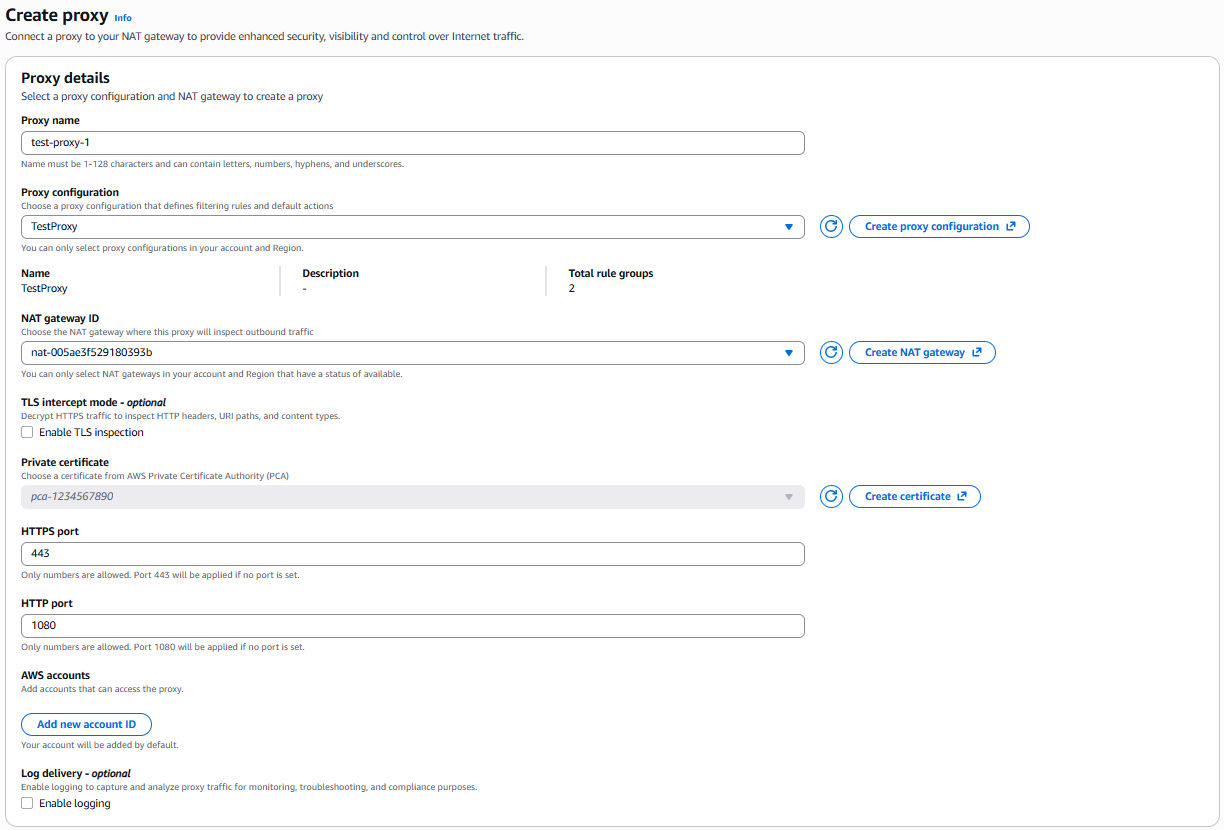Enable TLS inspection checkbox
This screenshot has height=830, width=1224.
(x=27, y=433)
